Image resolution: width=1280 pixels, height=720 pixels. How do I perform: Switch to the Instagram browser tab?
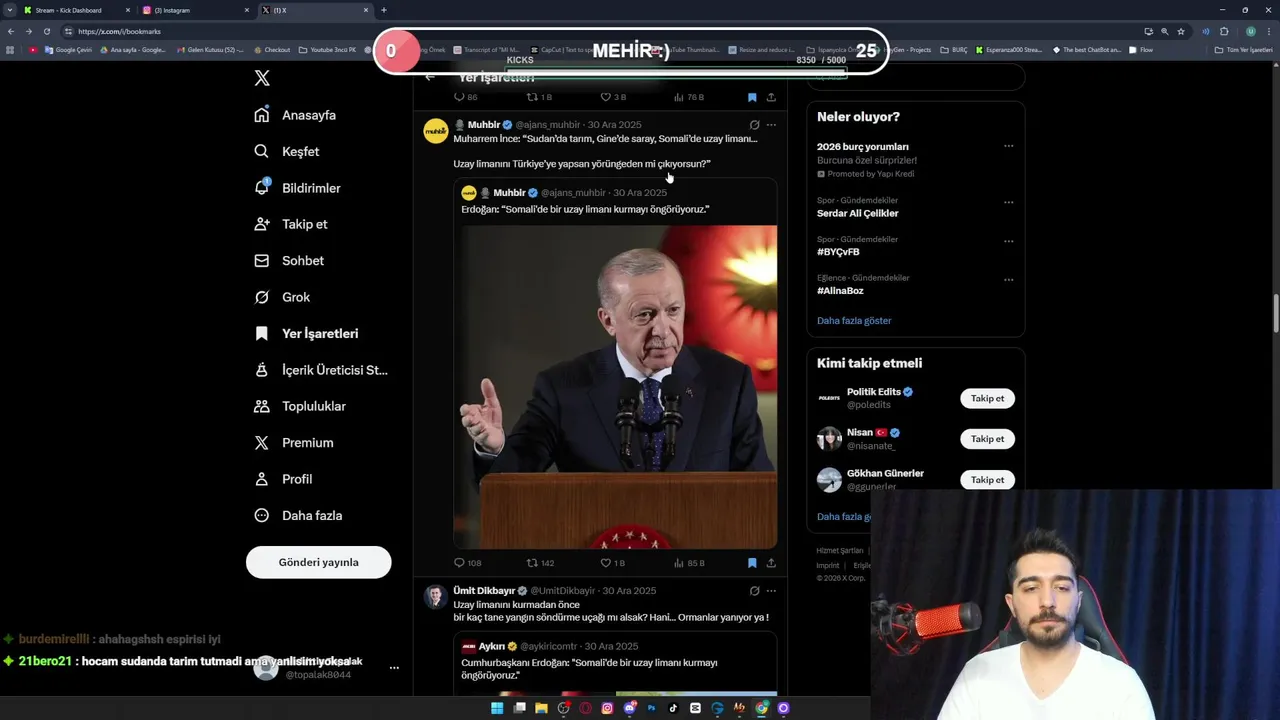pyautogui.click(x=196, y=10)
